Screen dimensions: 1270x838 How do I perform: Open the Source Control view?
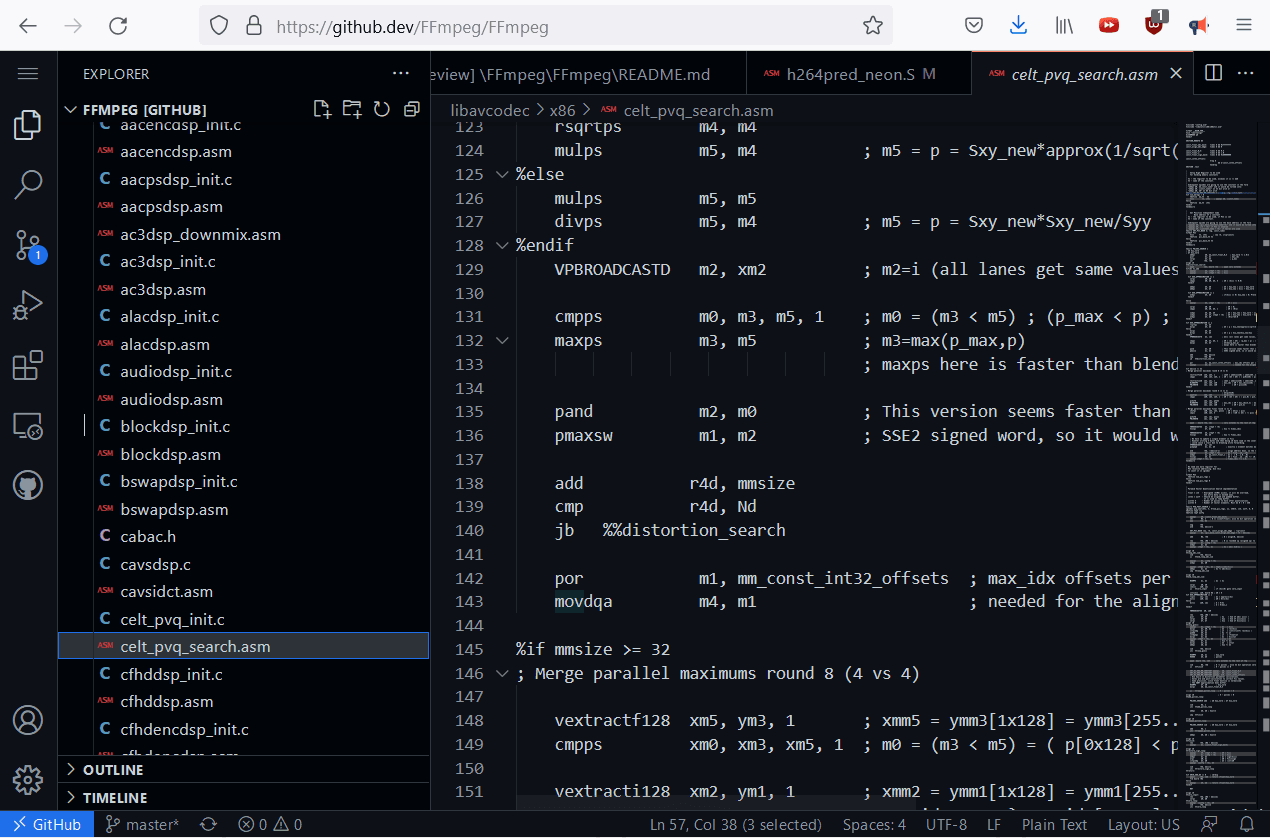click(28, 245)
